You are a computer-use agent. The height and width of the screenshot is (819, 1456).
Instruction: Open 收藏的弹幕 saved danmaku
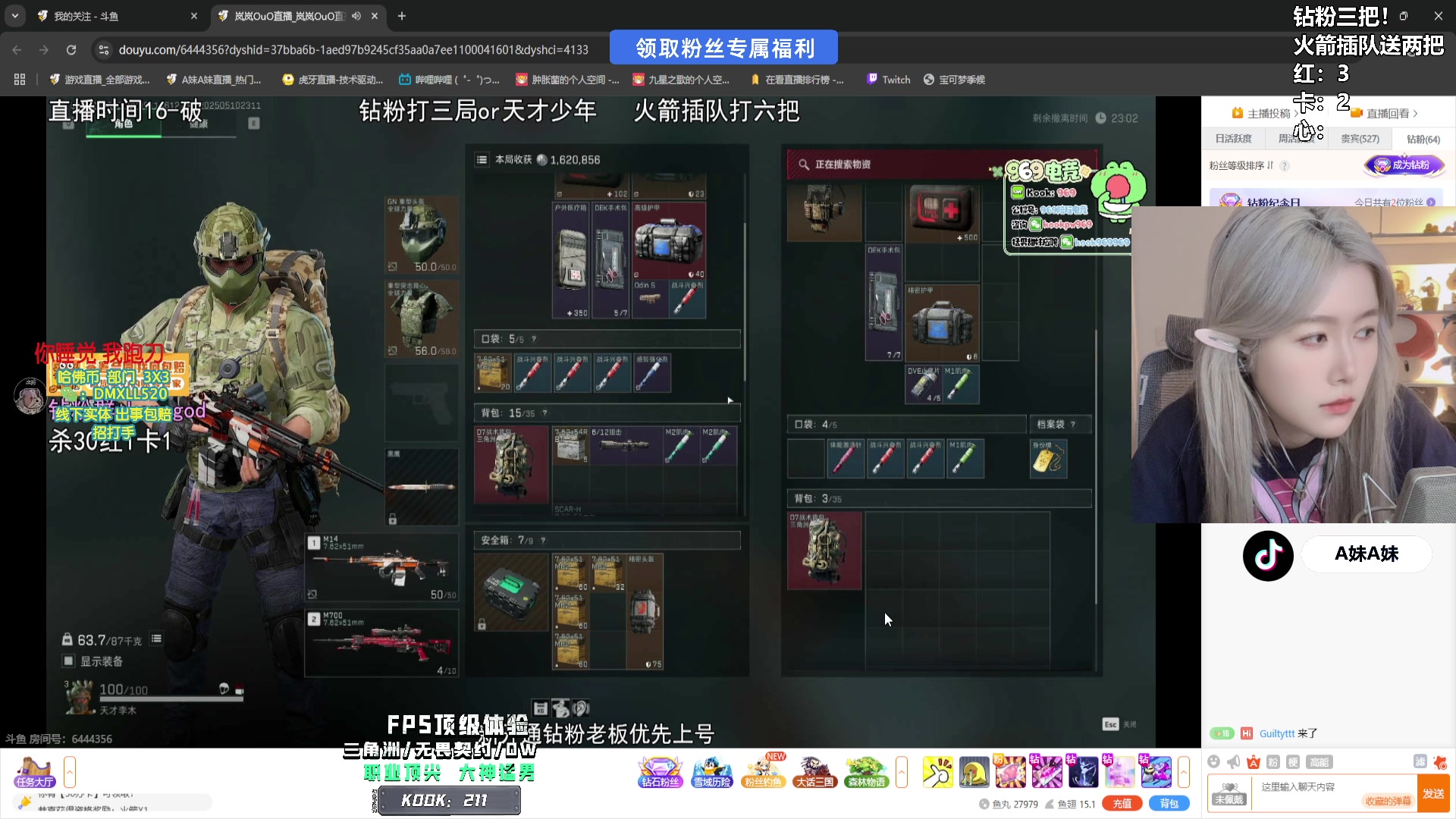tap(1388, 802)
